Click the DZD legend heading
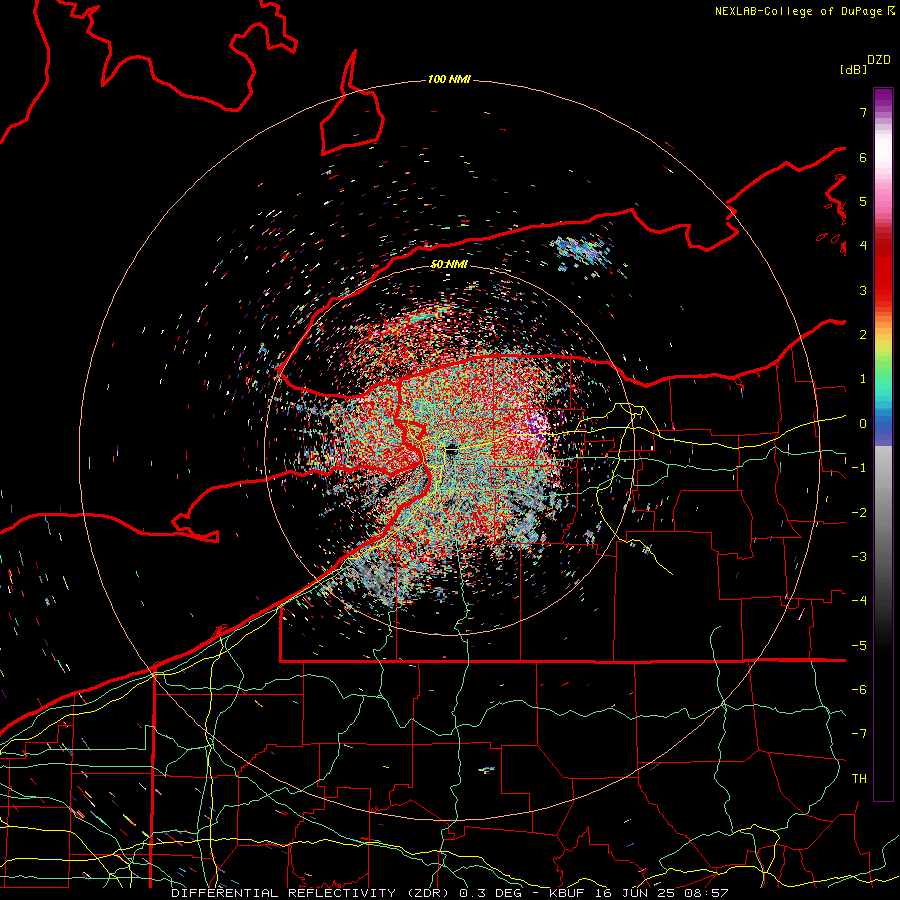 (879, 60)
